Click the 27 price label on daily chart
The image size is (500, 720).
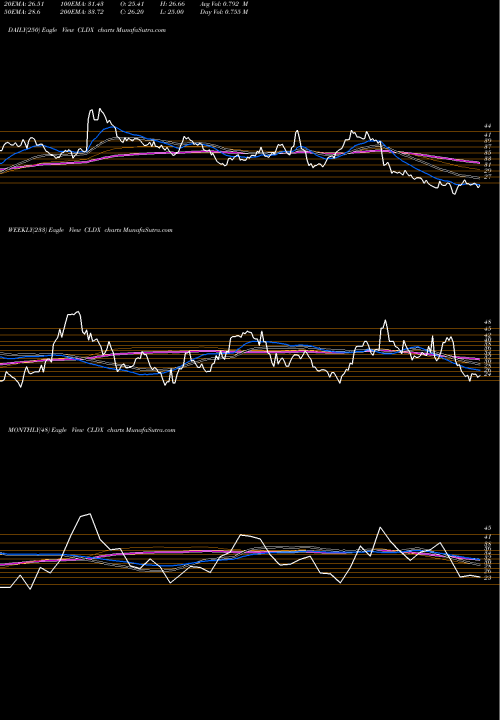point(488,176)
